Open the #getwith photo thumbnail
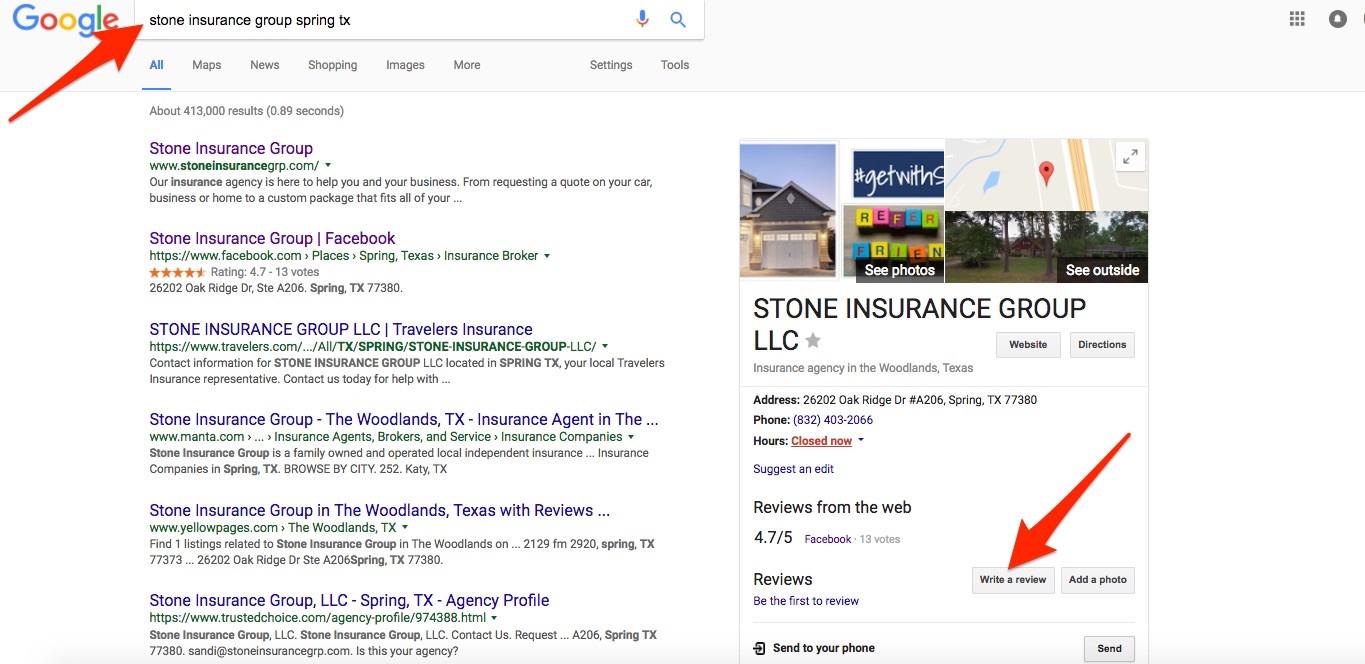The width and height of the screenshot is (1365, 664). (x=898, y=174)
